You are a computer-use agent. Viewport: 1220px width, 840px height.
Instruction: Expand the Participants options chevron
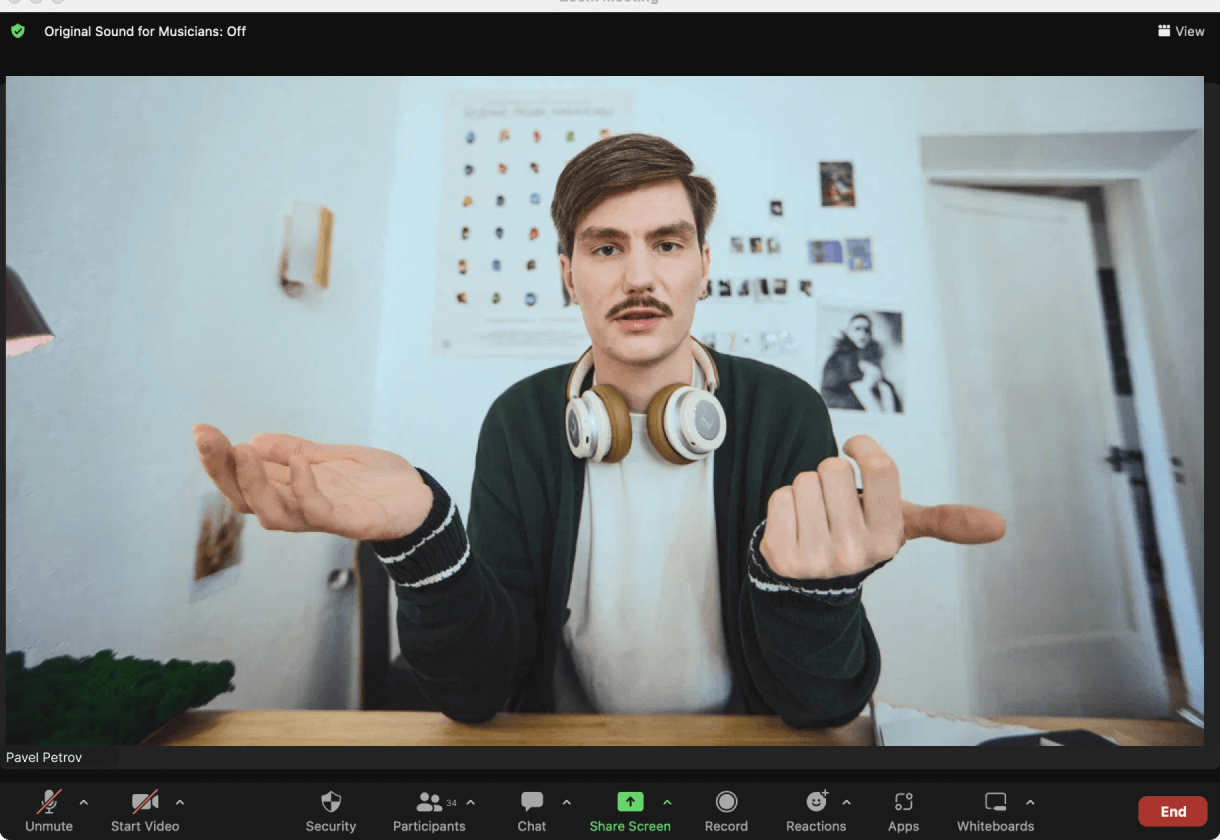click(471, 802)
